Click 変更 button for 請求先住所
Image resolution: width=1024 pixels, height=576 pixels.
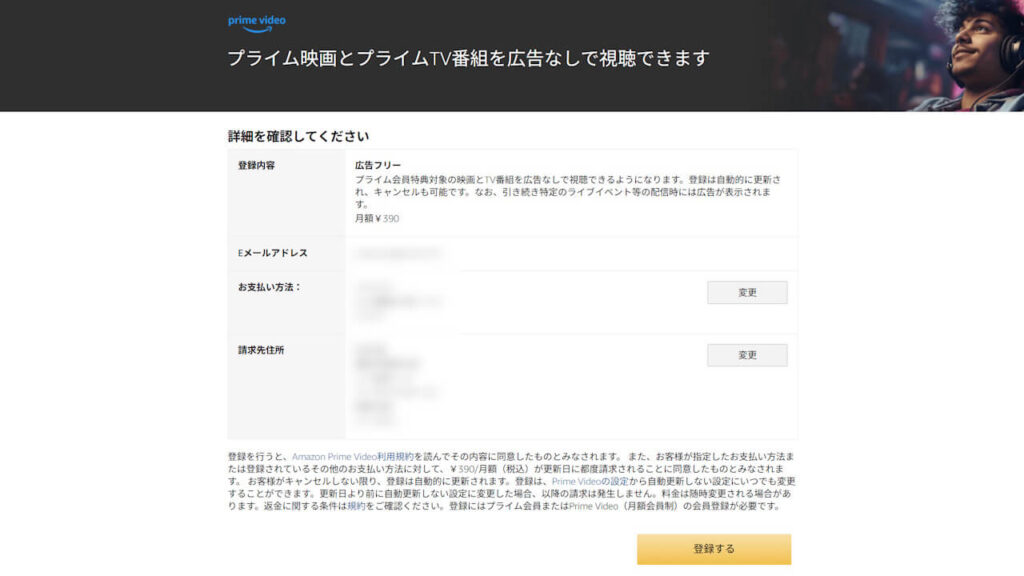click(x=747, y=355)
